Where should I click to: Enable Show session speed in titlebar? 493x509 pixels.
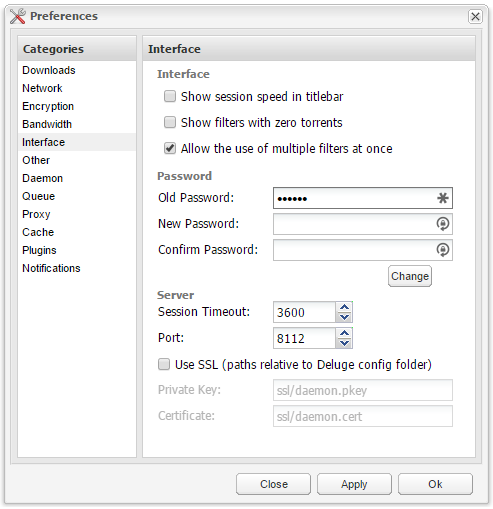pyautogui.click(x=170, y=96)
